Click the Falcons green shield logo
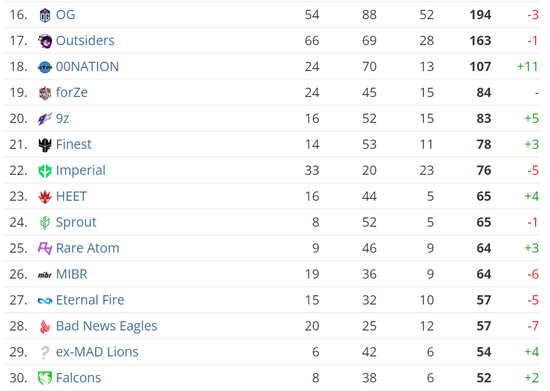The image size is (550, 391). pyautogui.click(x=45, y=378)
